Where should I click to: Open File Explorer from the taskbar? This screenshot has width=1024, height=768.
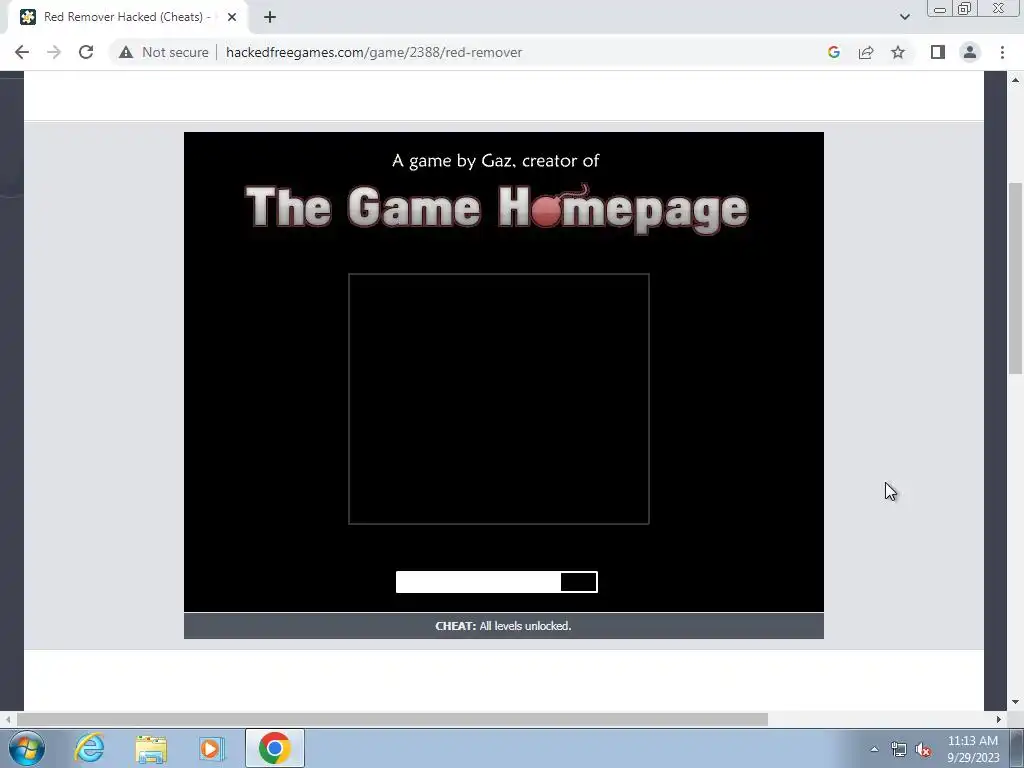151,748
